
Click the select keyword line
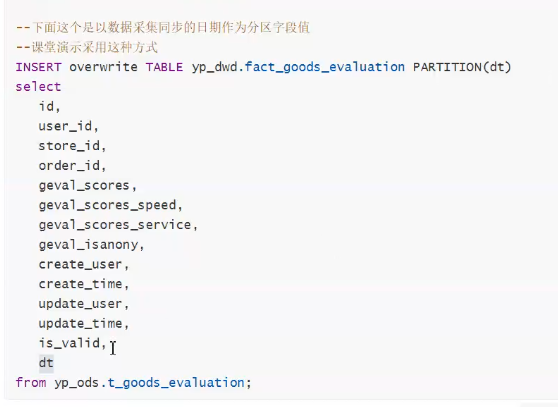(x=38, y=87)
